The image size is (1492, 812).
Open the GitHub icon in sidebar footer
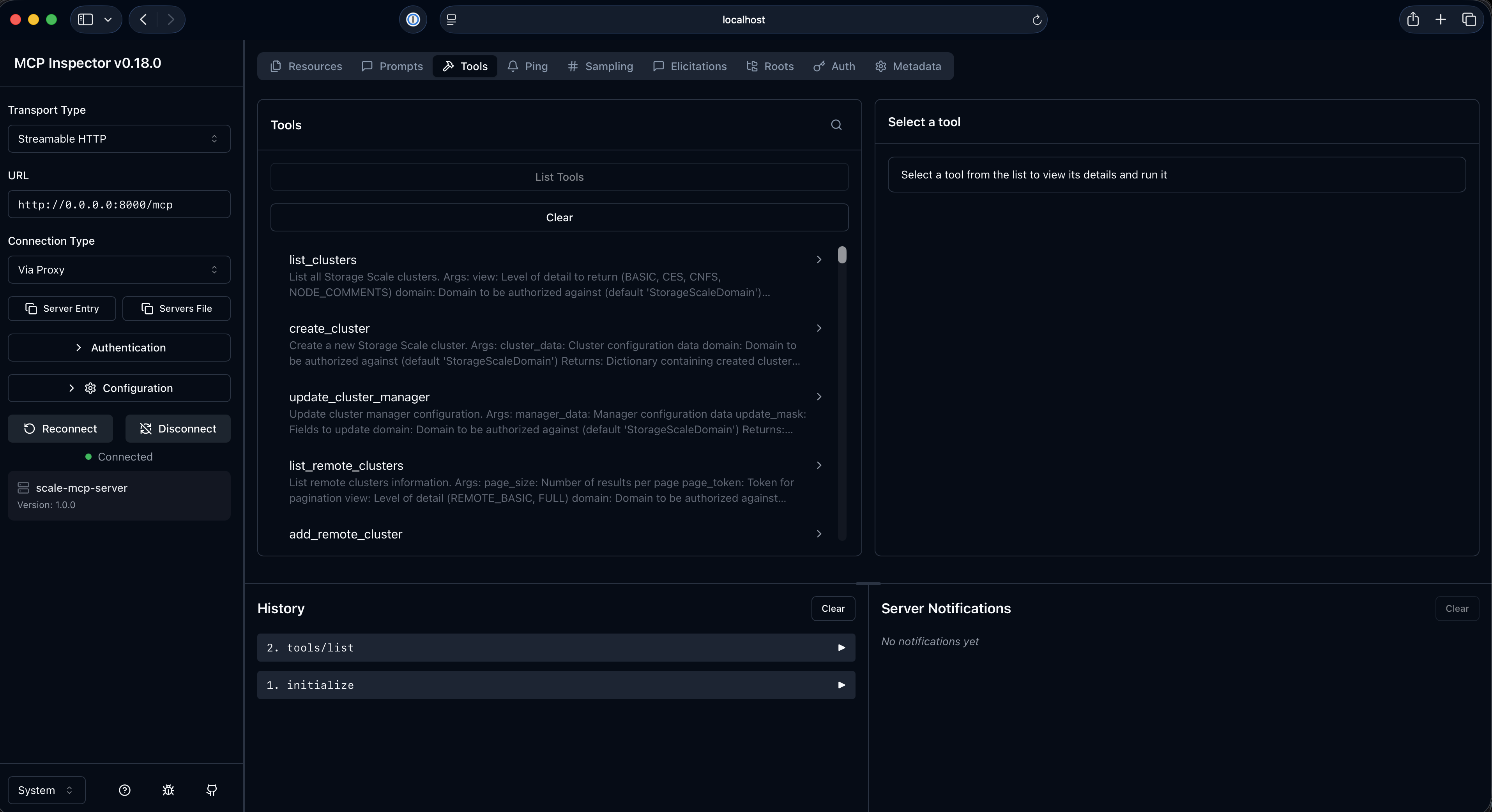click(x=212, y=790)
